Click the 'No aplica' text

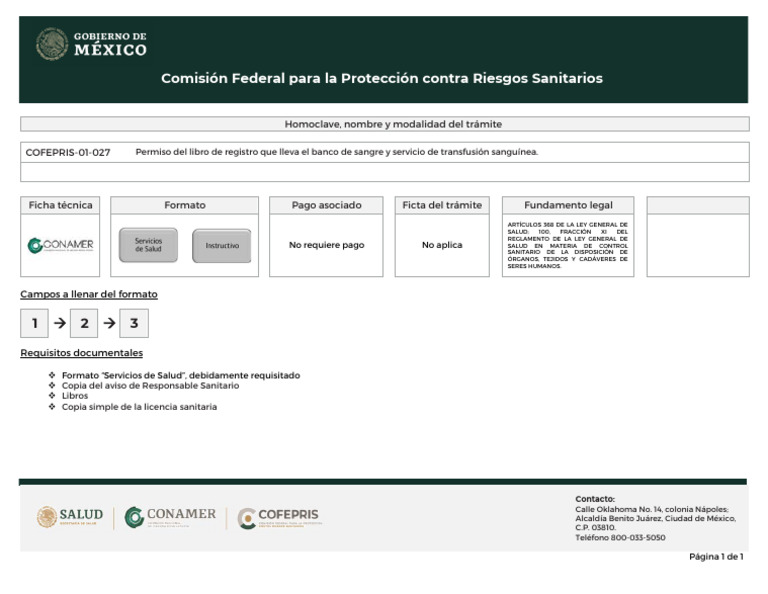click(442, 245)
